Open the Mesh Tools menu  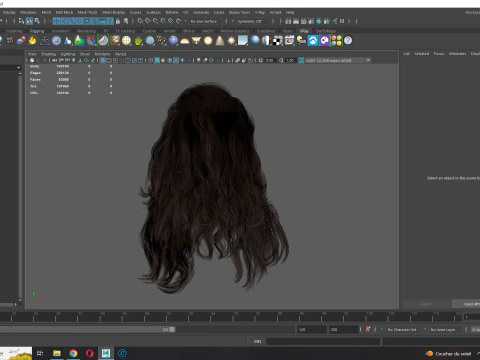pos(87,12)
